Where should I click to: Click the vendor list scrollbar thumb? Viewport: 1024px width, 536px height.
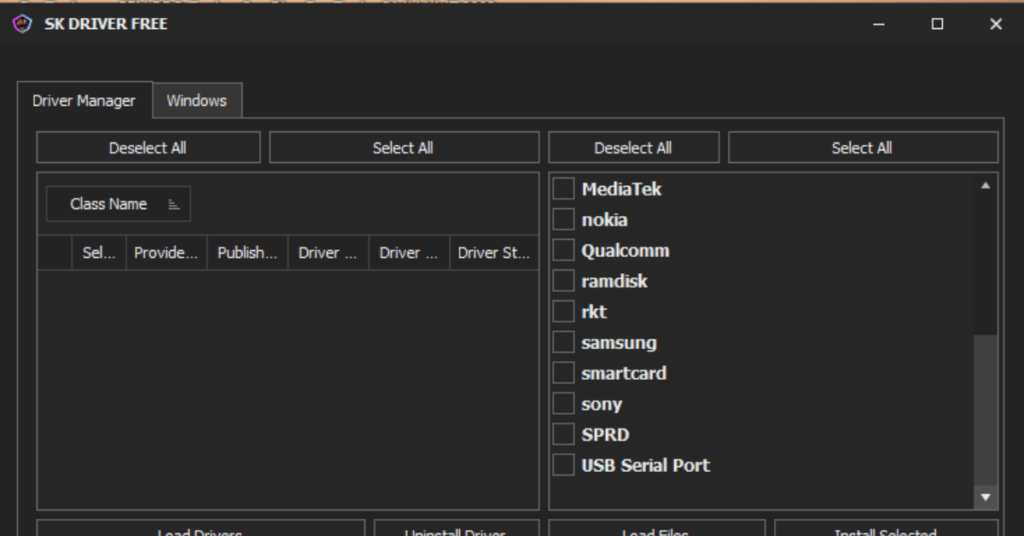(985, 410)
